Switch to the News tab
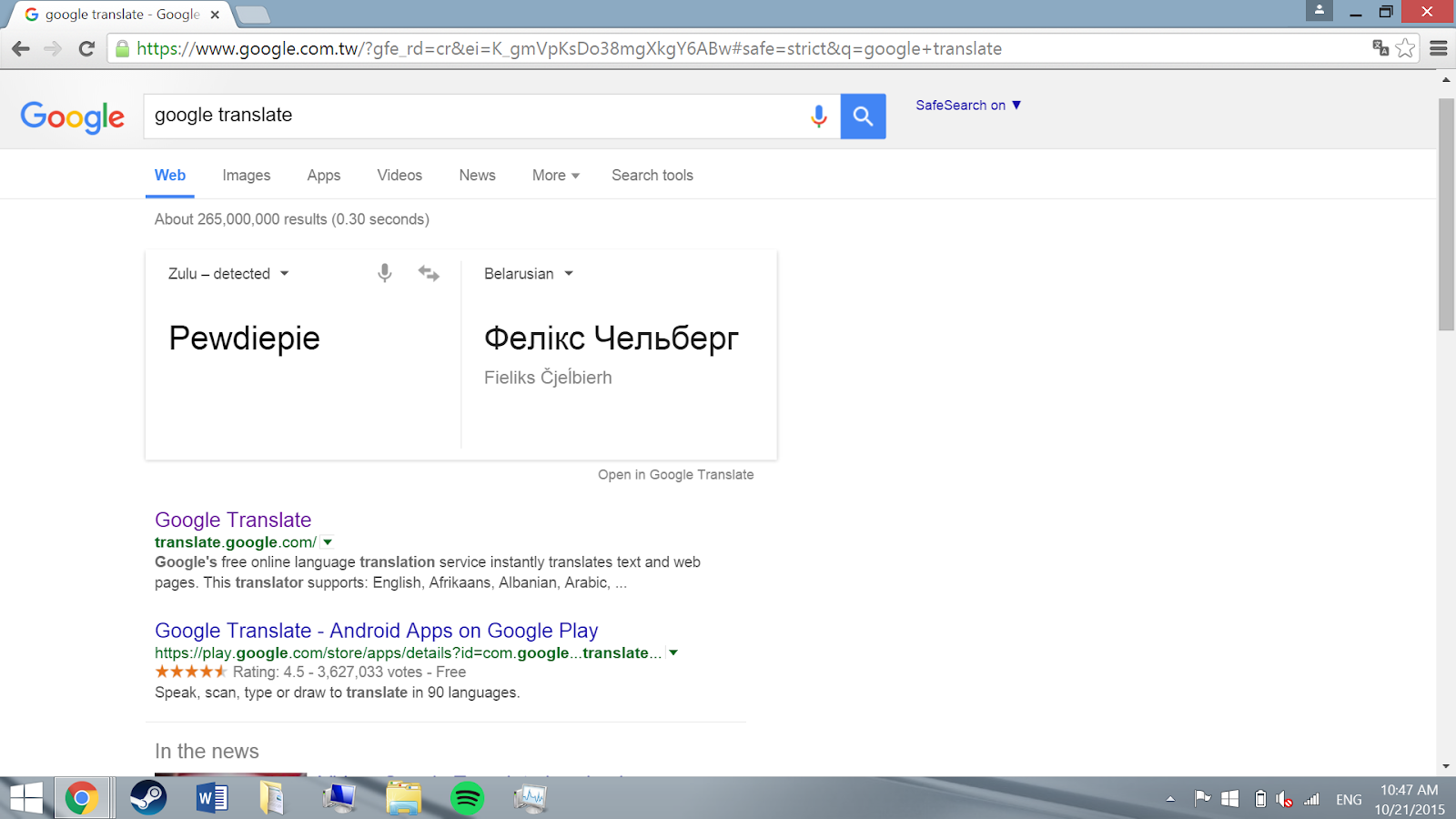 click(x=477, y=175)
